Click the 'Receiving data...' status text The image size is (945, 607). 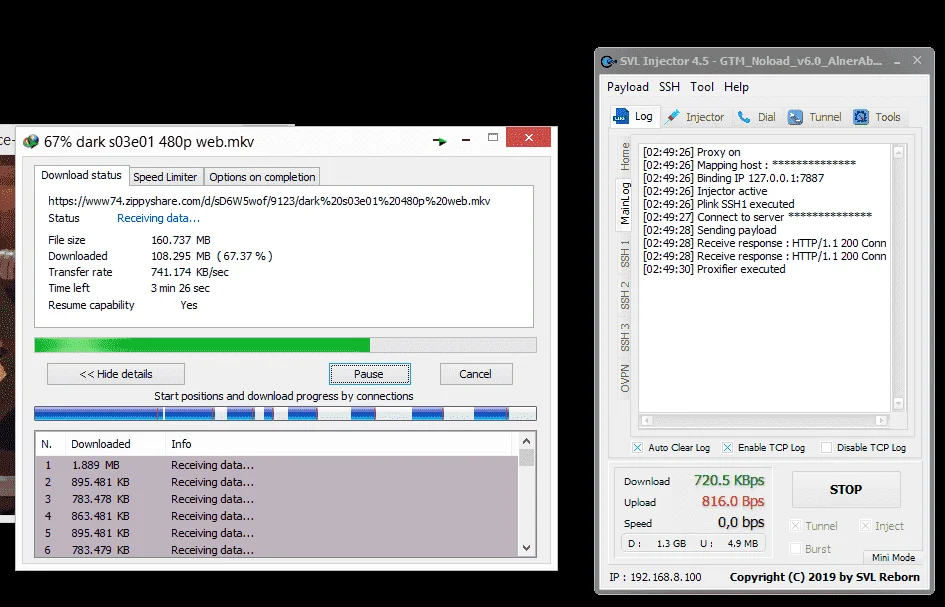point(159,218)
